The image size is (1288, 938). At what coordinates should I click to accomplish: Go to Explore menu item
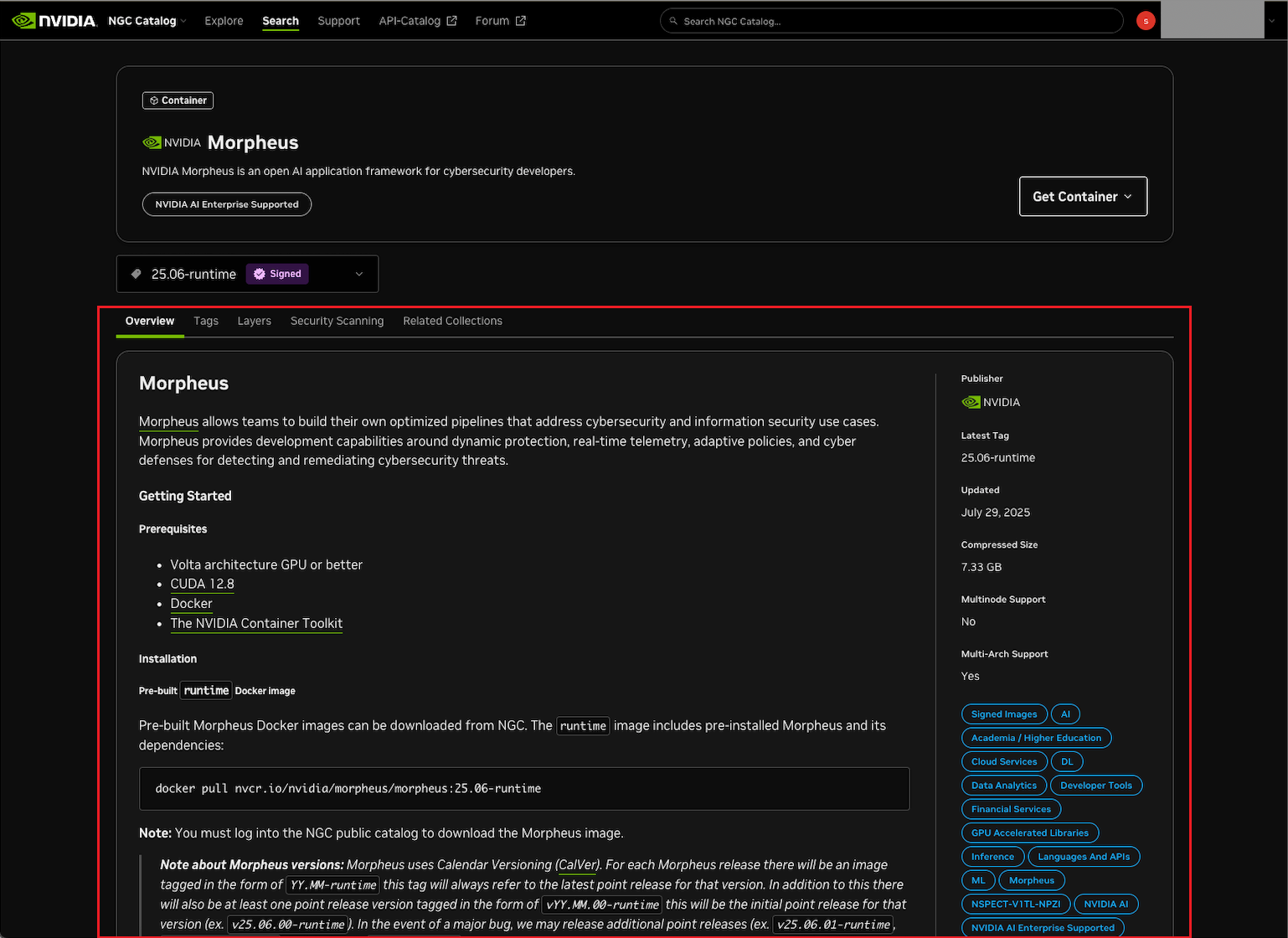[224, 21]
